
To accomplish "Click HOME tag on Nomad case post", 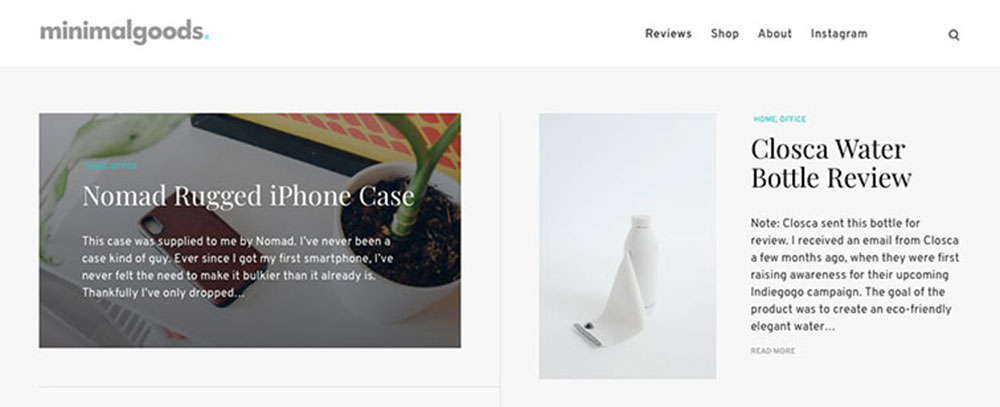I will (x=96, y=166).
